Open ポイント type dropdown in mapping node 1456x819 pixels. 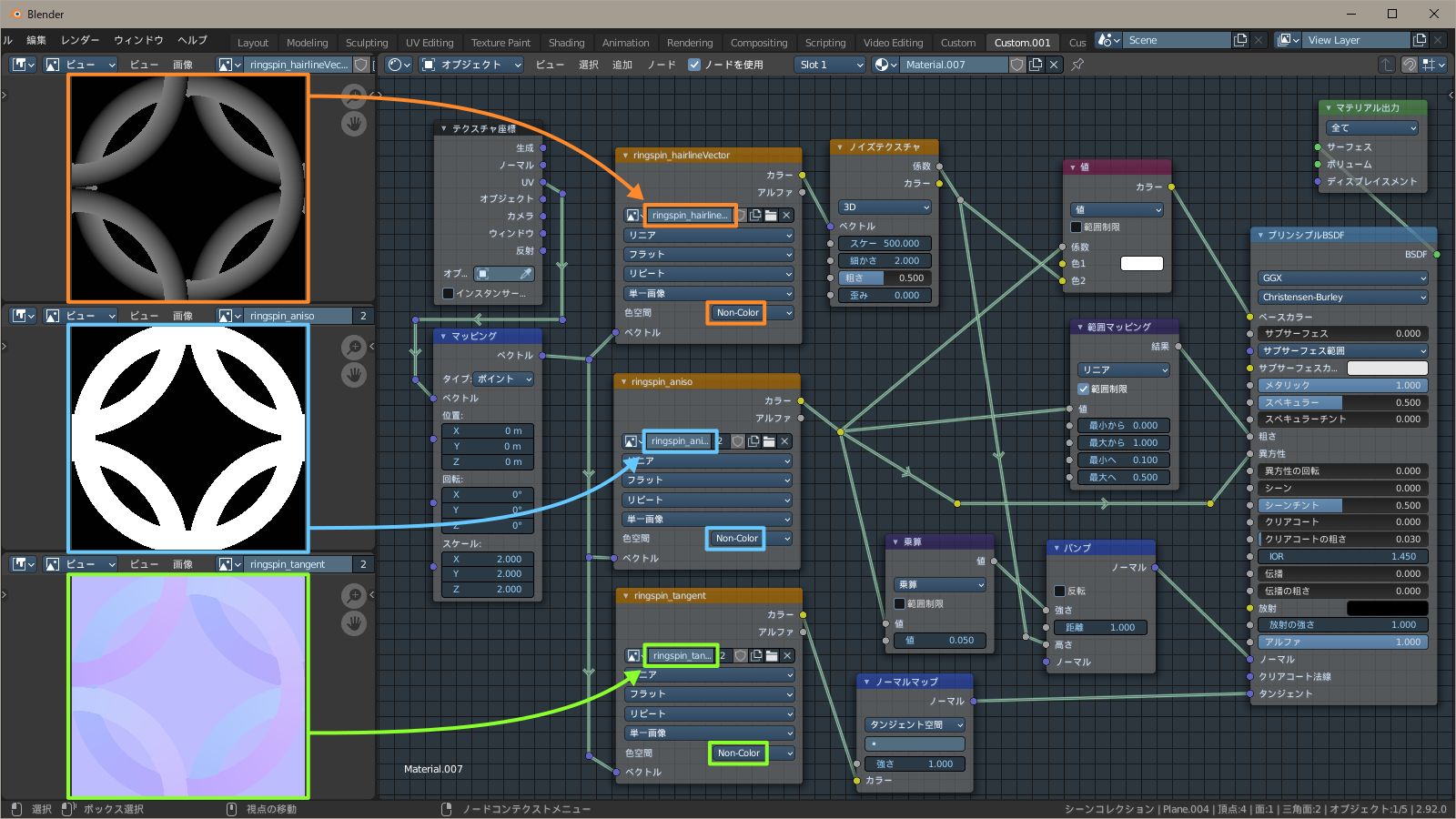(x=502, y=379)
